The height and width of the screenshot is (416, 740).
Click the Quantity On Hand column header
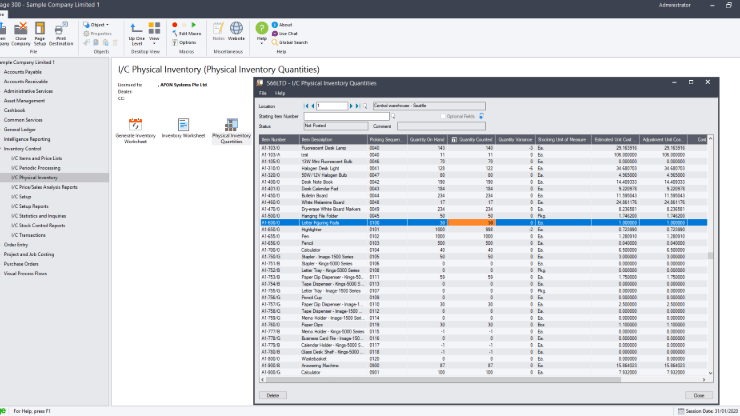(x=428, y=140)
